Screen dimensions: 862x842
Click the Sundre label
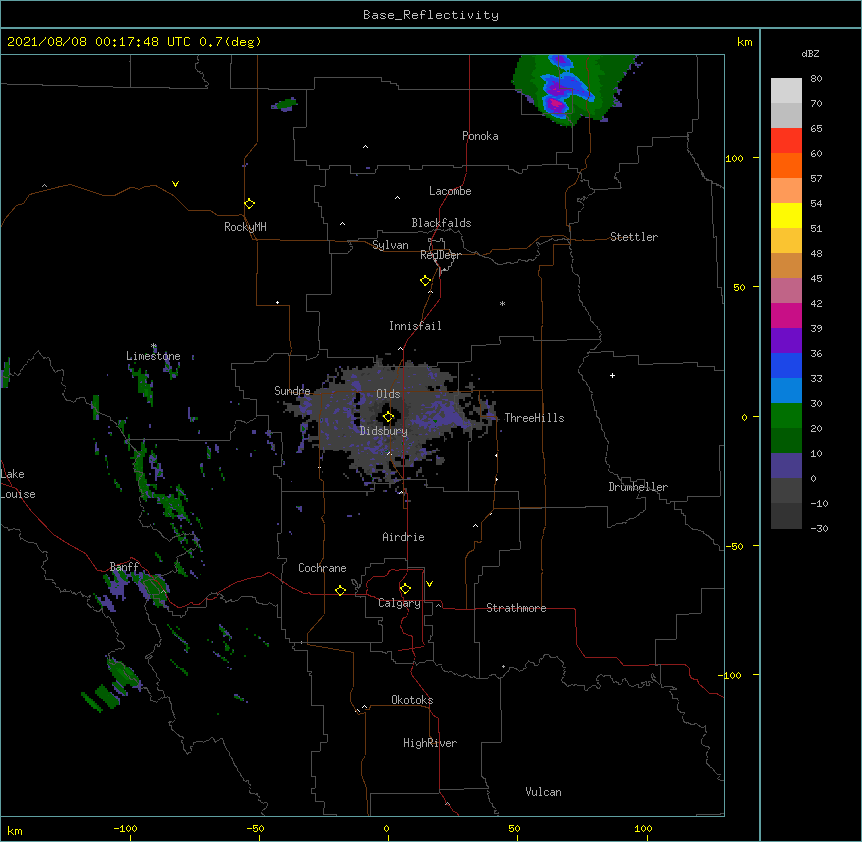coord(292,391)
